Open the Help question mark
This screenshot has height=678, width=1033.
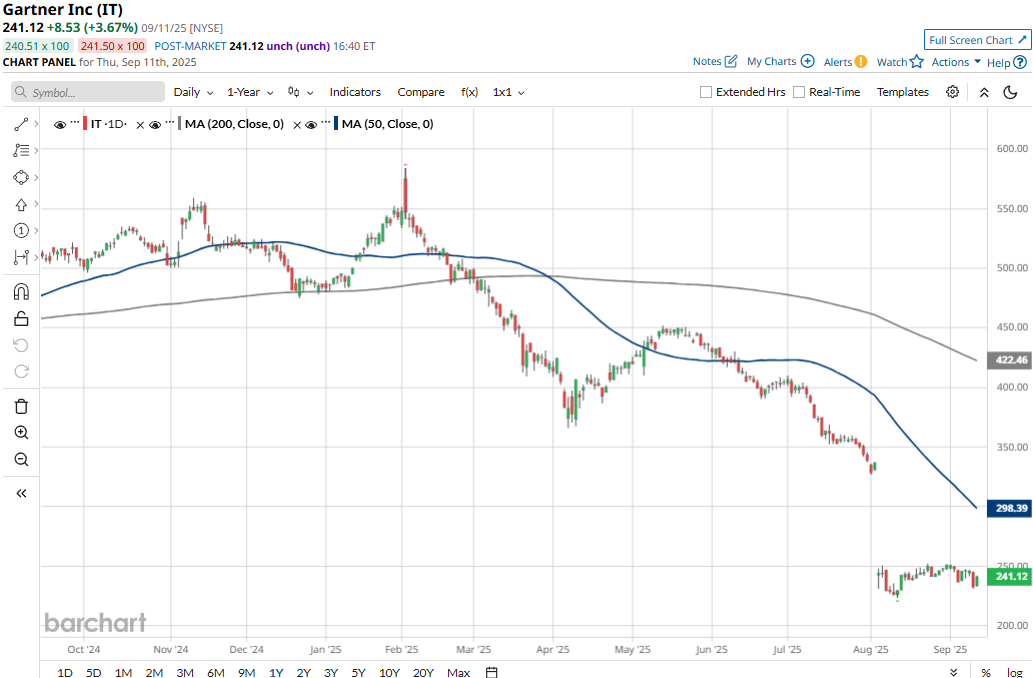(x=1020, y=62)
